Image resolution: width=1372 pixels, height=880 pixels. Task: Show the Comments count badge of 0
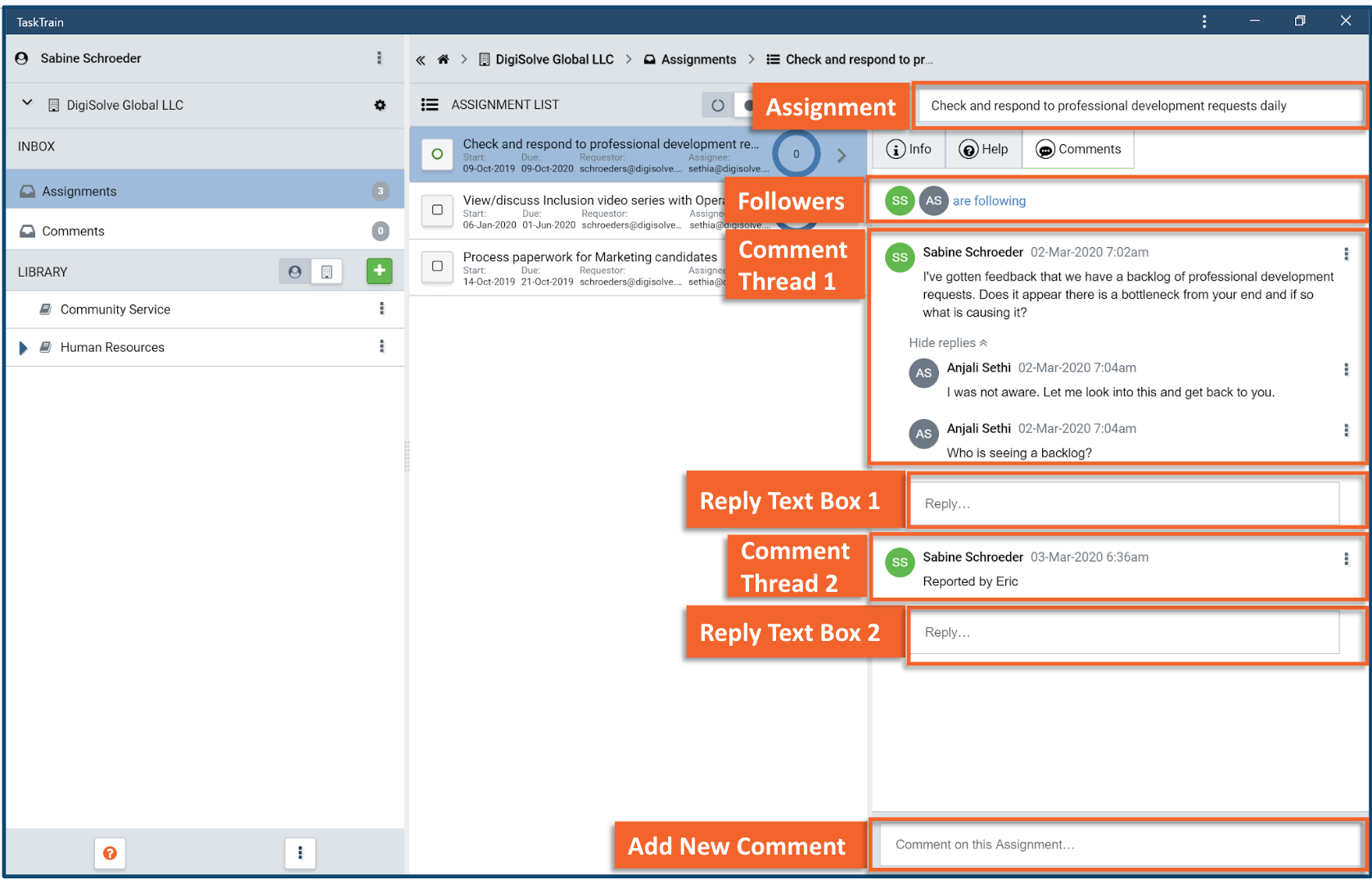pos(380,231)
